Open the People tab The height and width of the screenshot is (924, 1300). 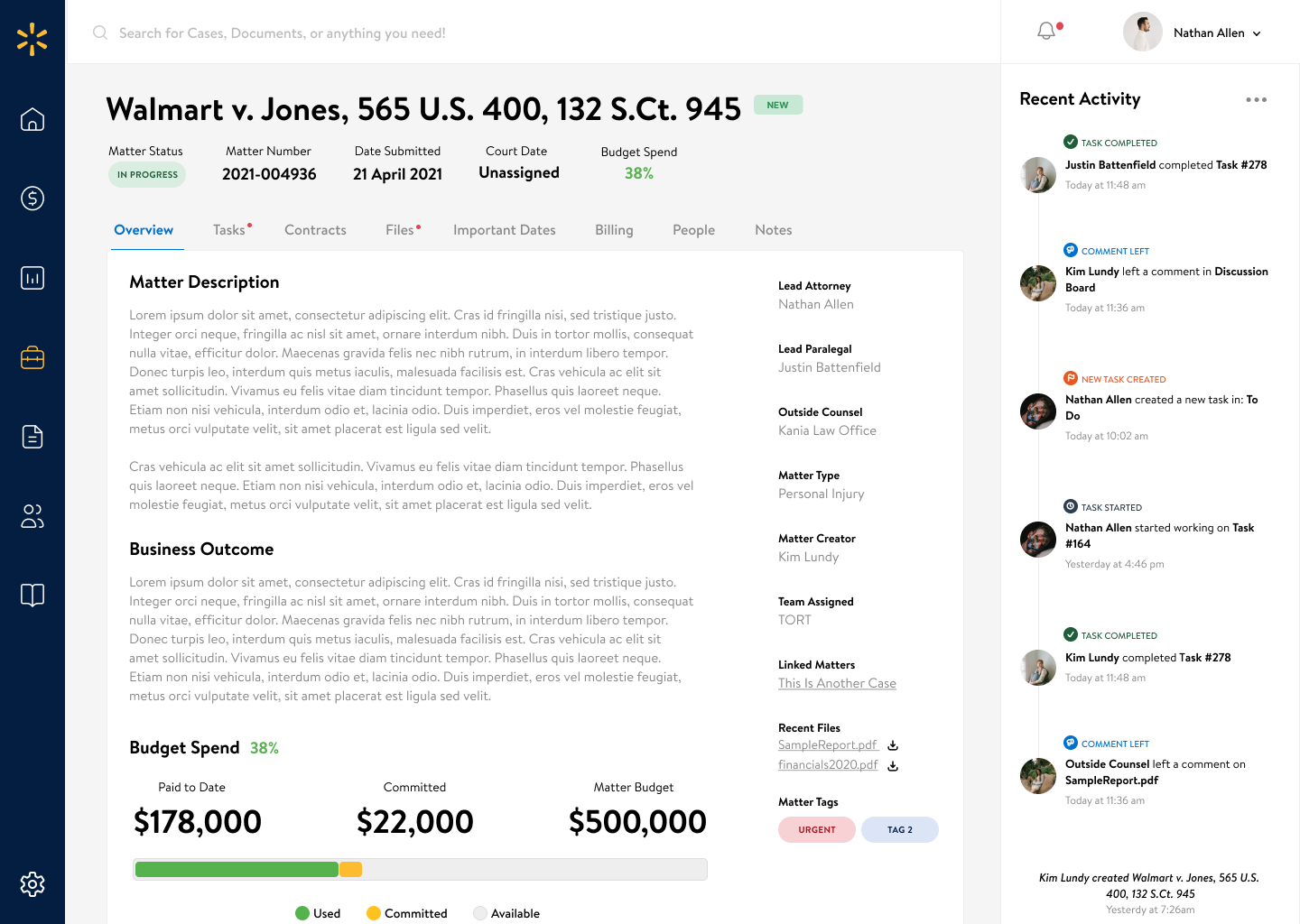(x=693, y=230)
